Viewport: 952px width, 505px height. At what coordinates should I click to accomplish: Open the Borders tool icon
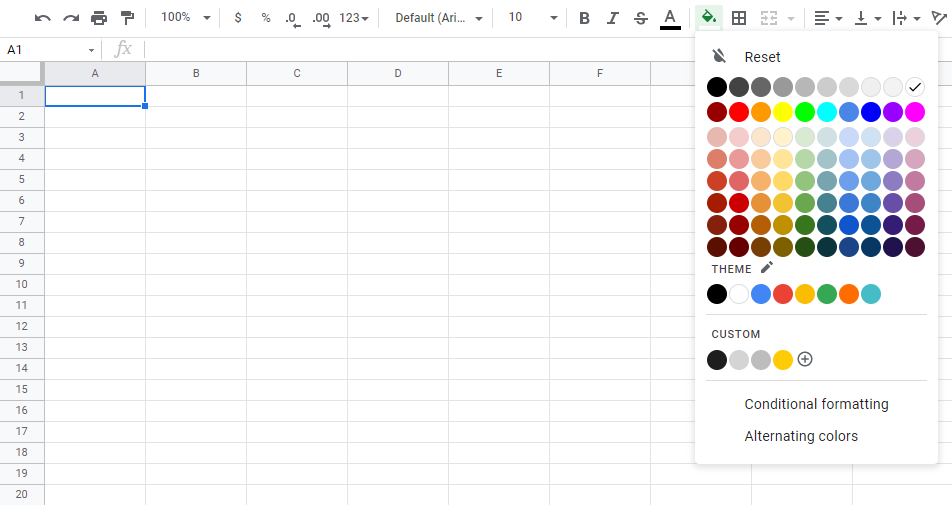click(739, 18)
